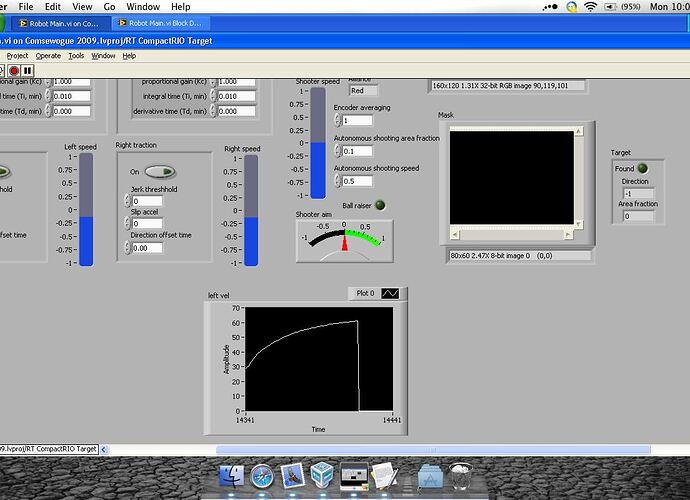Open the macOS View menu
The image size is (690, 500).
coord(82,7)
